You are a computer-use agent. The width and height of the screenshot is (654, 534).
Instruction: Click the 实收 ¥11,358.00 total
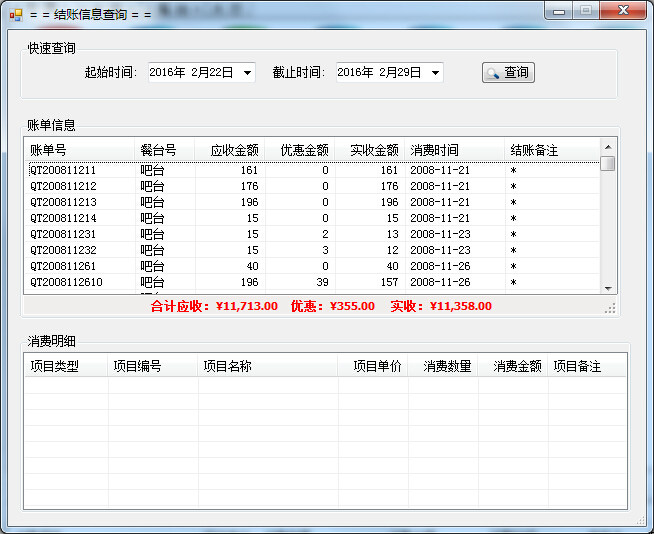point(441,306)
